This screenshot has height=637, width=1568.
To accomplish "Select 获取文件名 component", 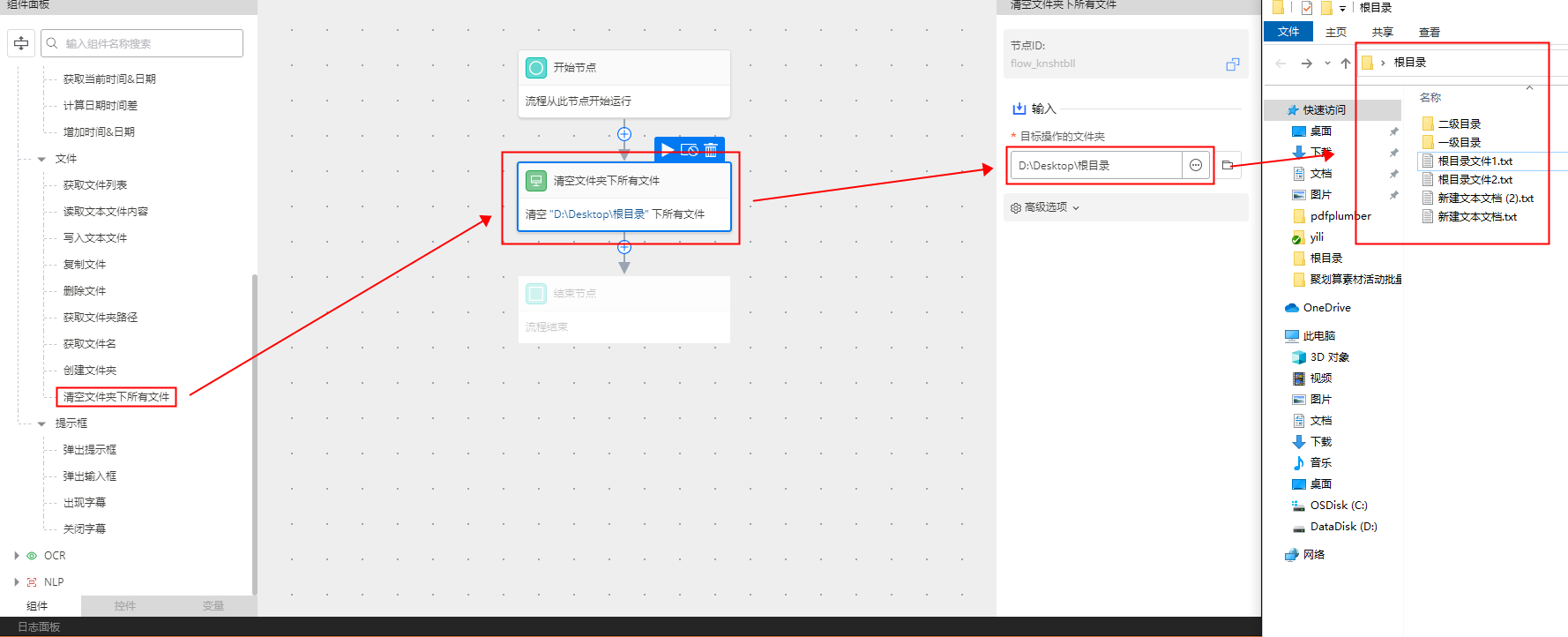I will click(x=90, y=344).
